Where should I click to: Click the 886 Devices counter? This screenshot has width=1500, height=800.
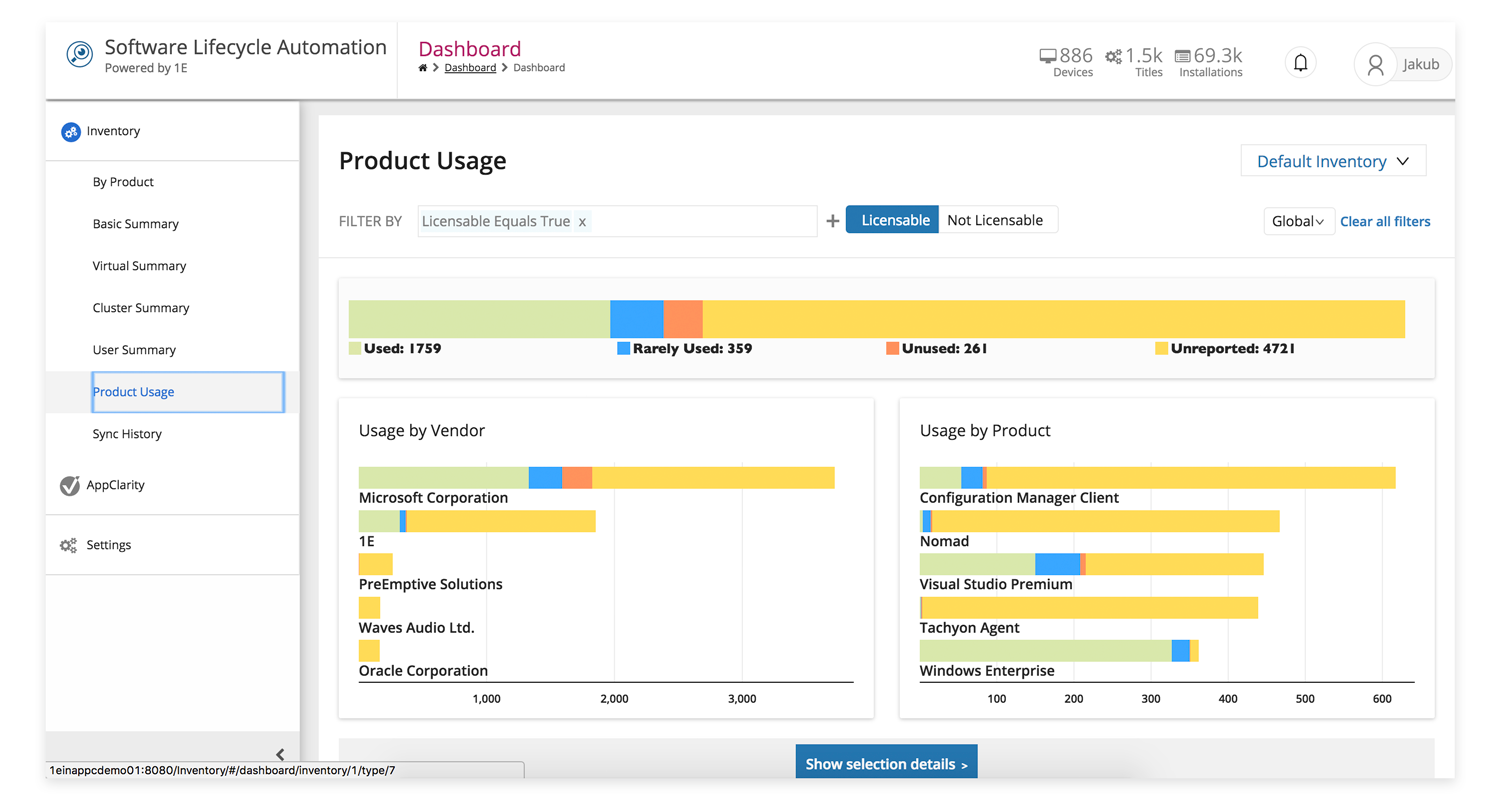point(1067,62)
